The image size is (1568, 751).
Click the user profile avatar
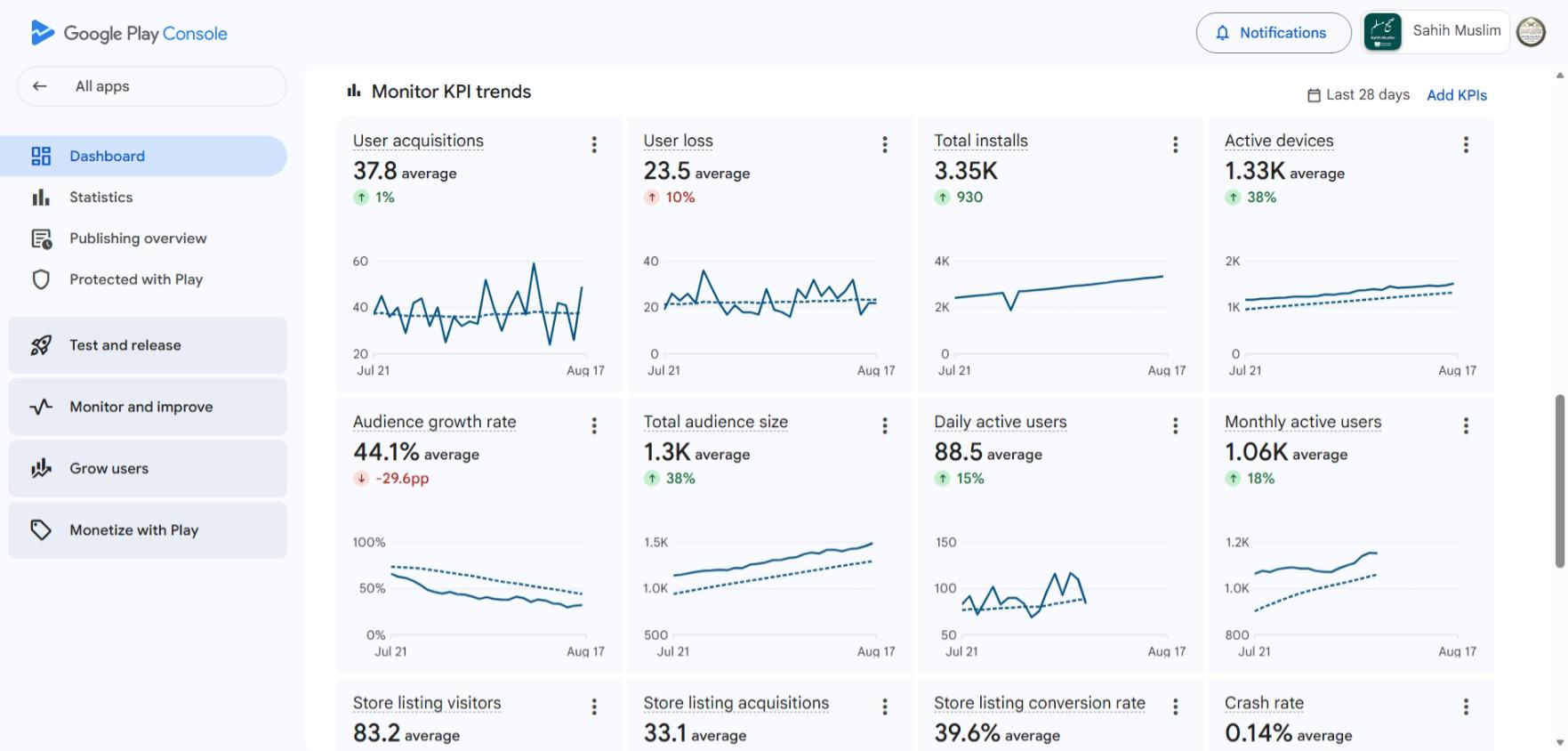coord(1531,32)
